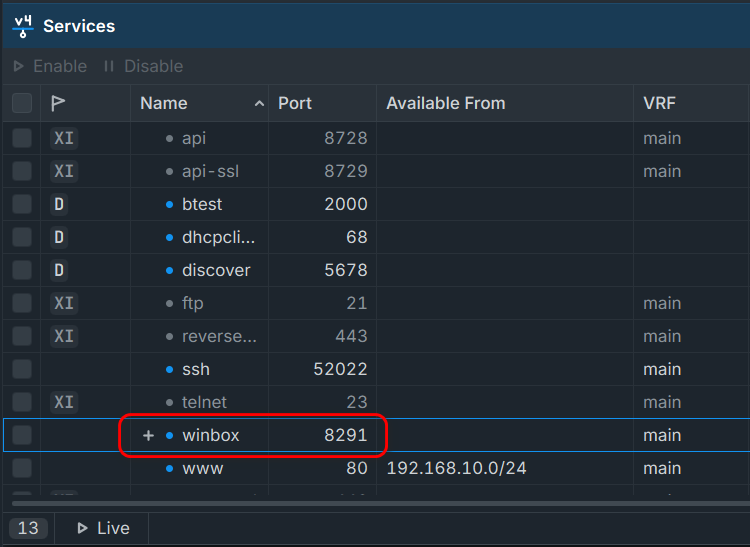Click the flag column header icon
Image resolution: width=750 pixels, height=547 pixels.
click(x=58, y=103)
